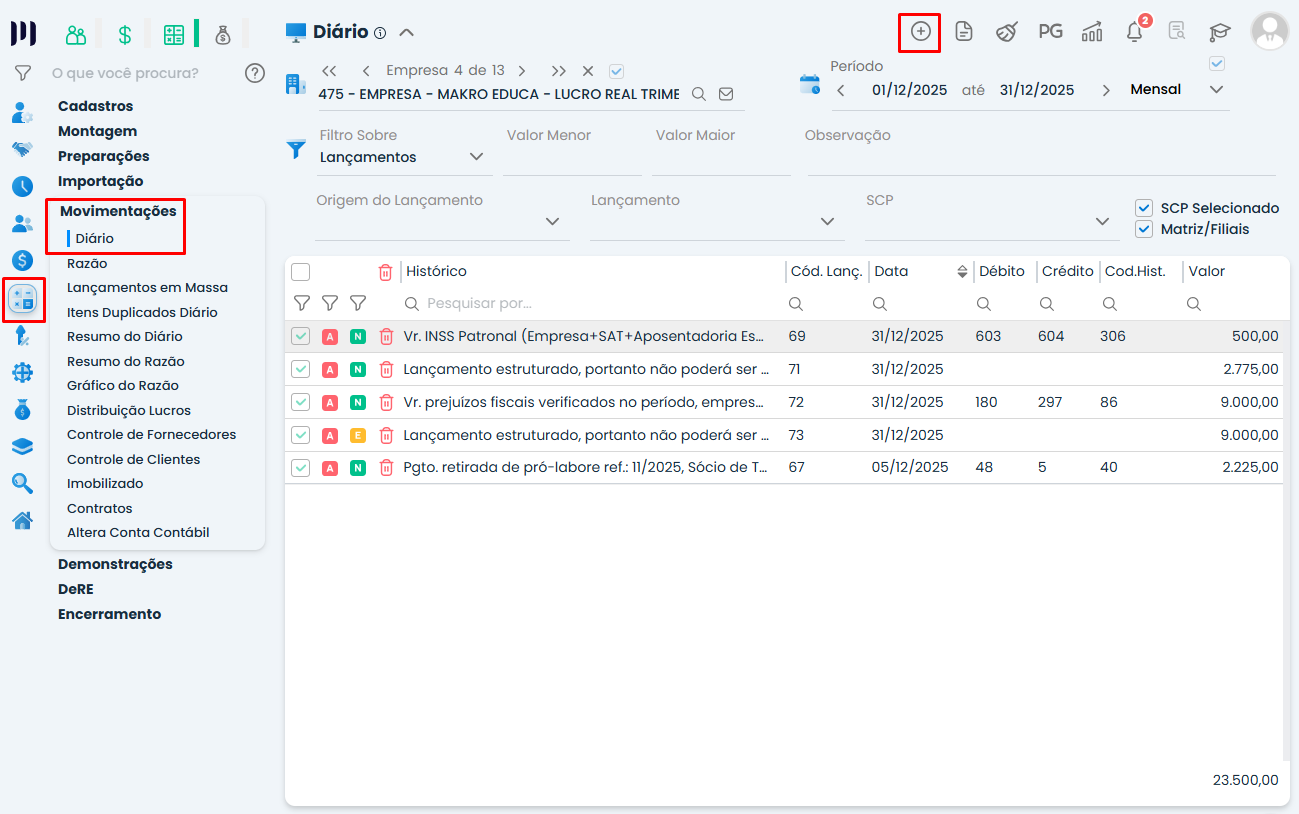Screen dimensions: 1299x814
Task: Collapse the Diário header chevron
Action: [406, 32]
